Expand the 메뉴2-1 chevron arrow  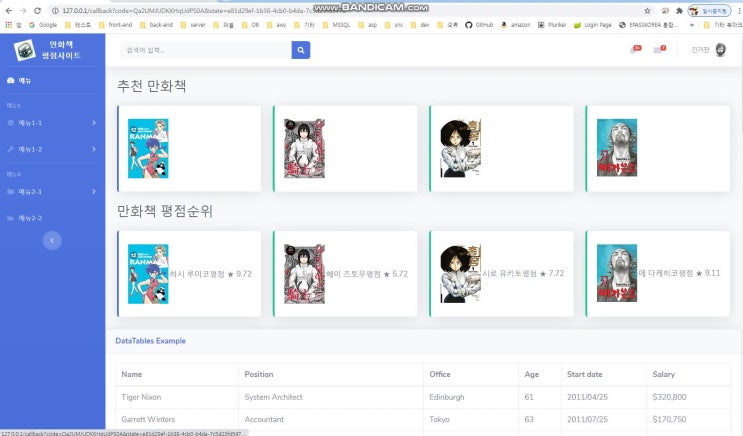[x=94, y=191]
